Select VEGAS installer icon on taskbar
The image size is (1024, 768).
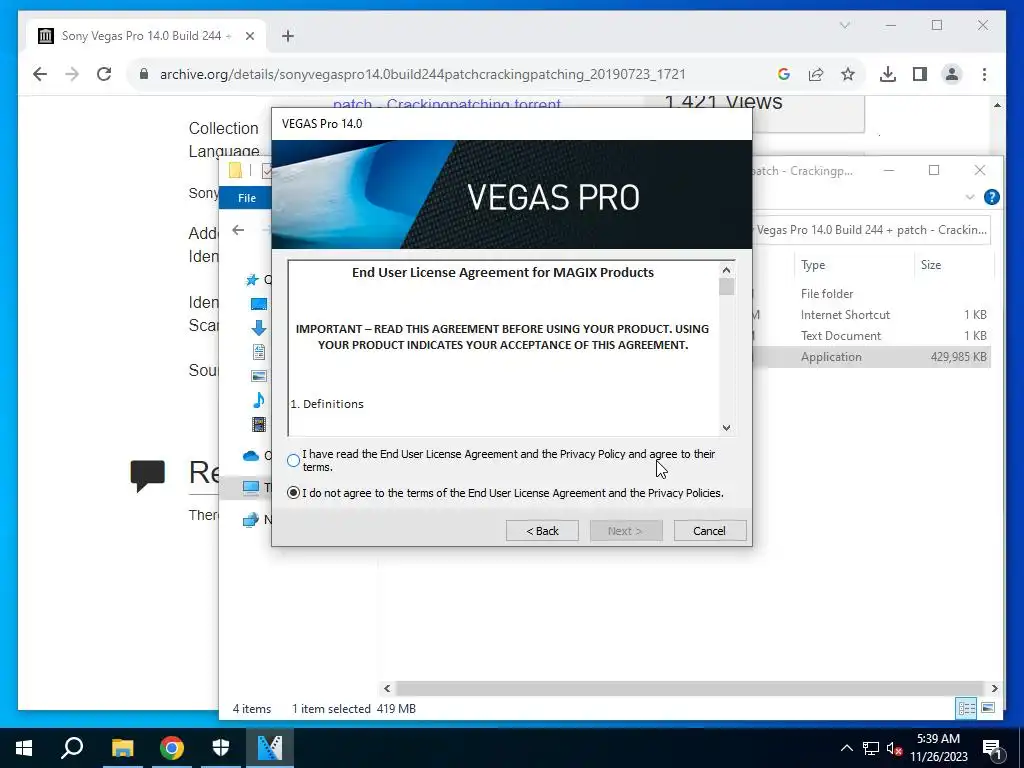[x=270, y=748]
